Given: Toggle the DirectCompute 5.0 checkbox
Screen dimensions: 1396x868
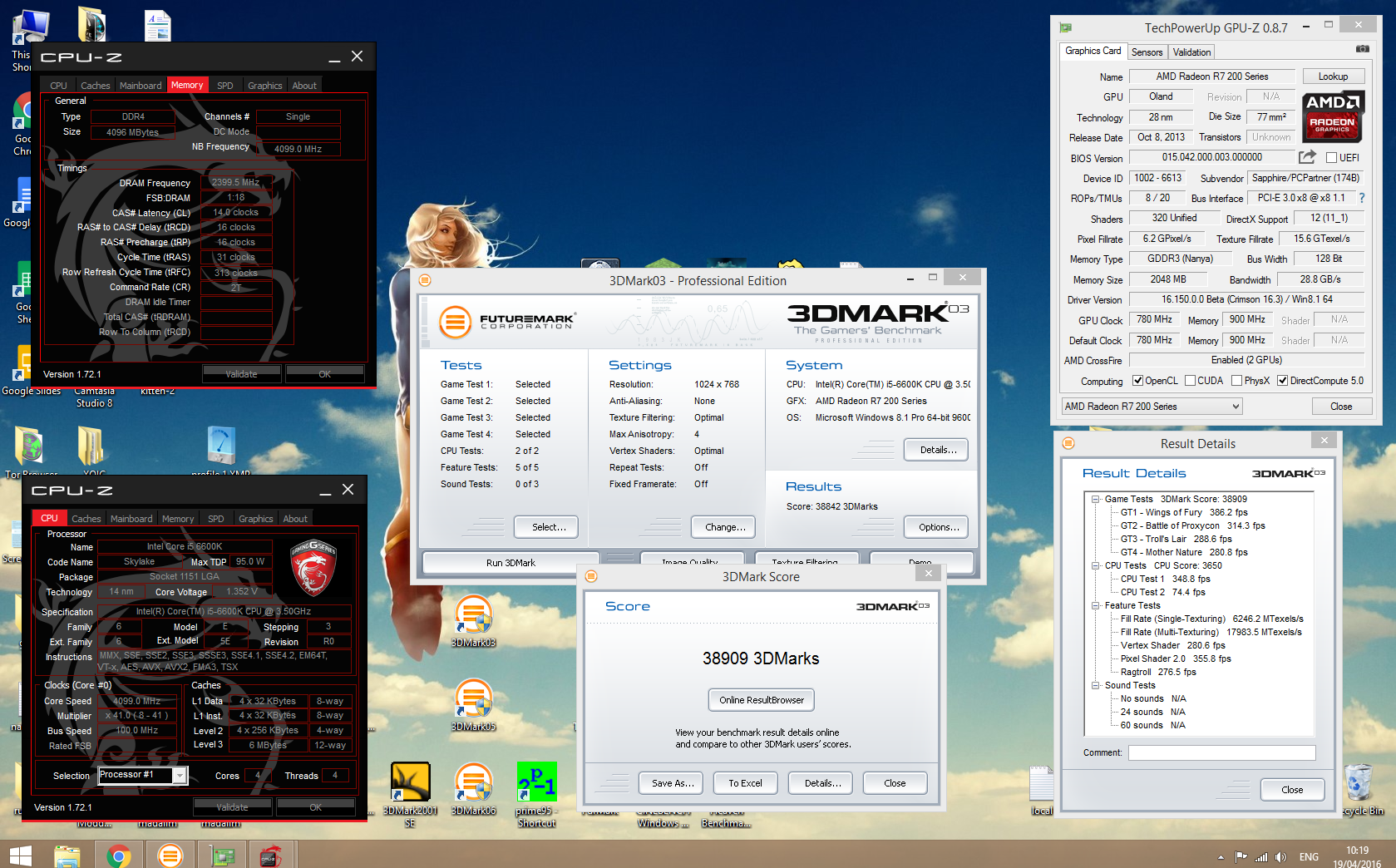Looking at the screenshot, I should [1282, 381].
